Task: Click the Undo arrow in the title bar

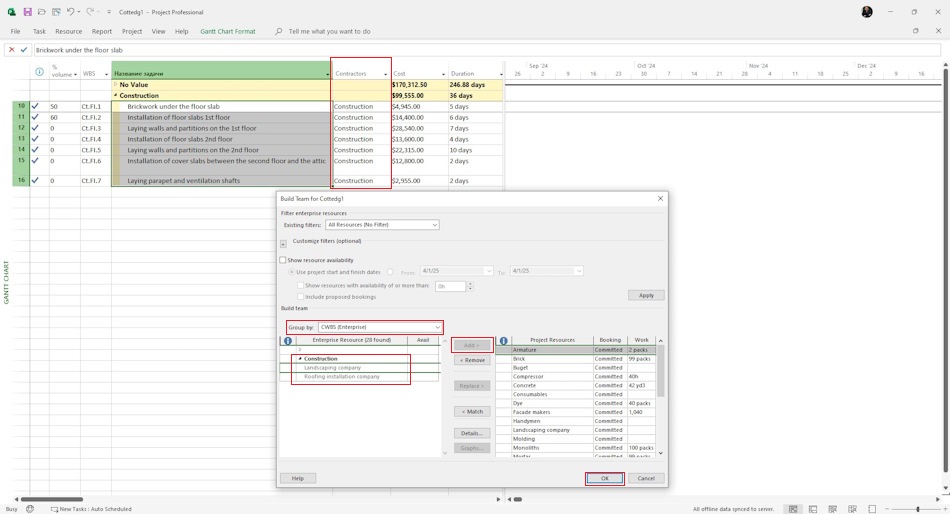Action: [x=70, y=12]
